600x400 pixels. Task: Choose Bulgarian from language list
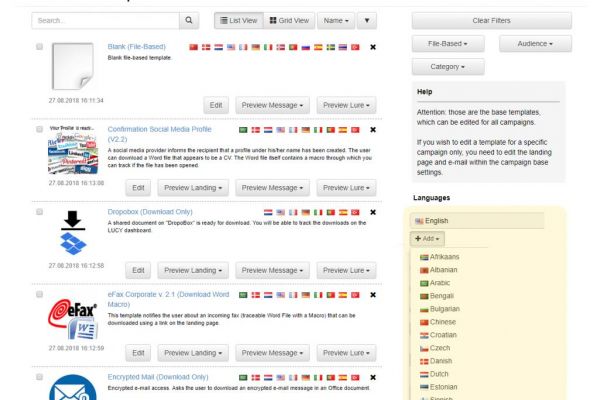click(440, 309)
